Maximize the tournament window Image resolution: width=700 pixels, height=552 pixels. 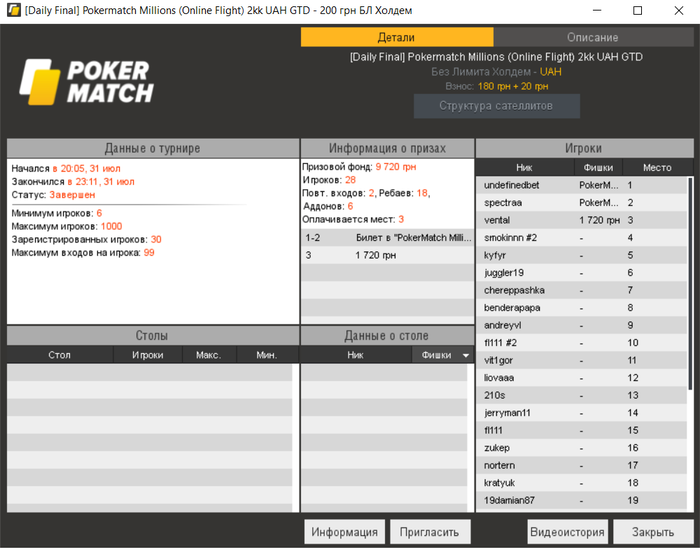pyautogui.click(x=638, y=10)
